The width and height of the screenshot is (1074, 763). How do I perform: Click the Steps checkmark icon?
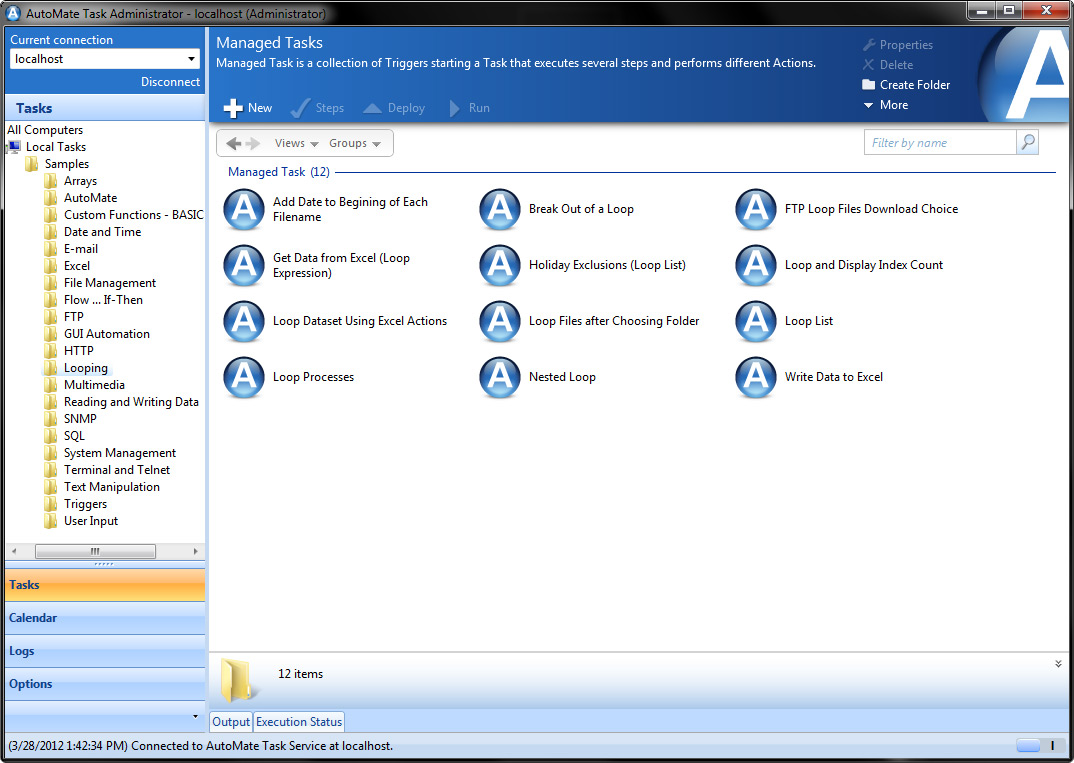coord(301,108)
